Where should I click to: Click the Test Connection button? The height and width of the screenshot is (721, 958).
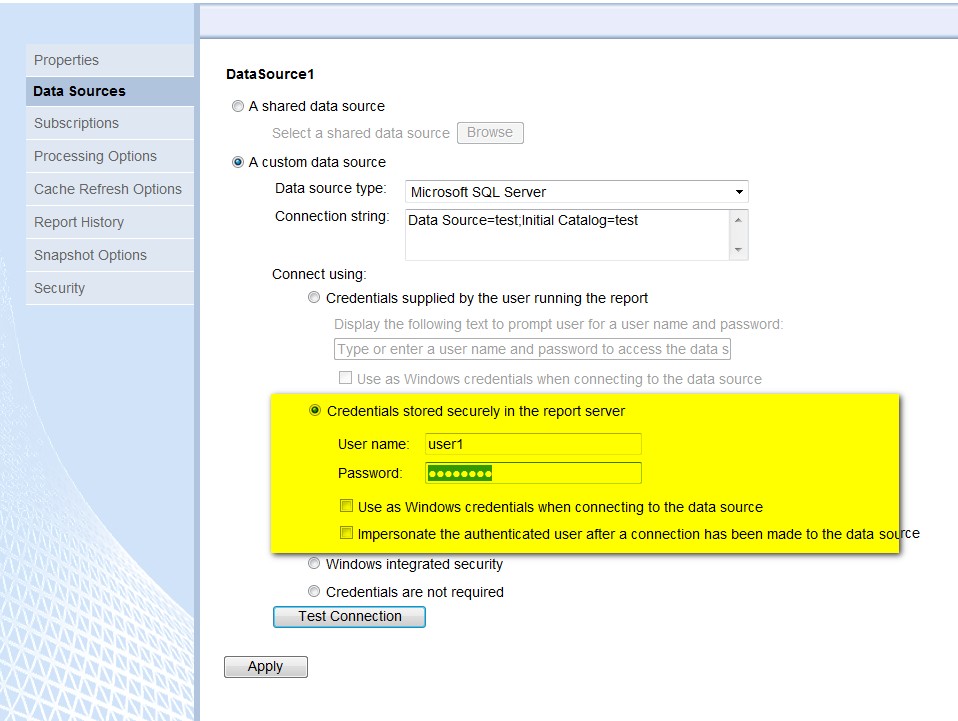coord(348,616)
